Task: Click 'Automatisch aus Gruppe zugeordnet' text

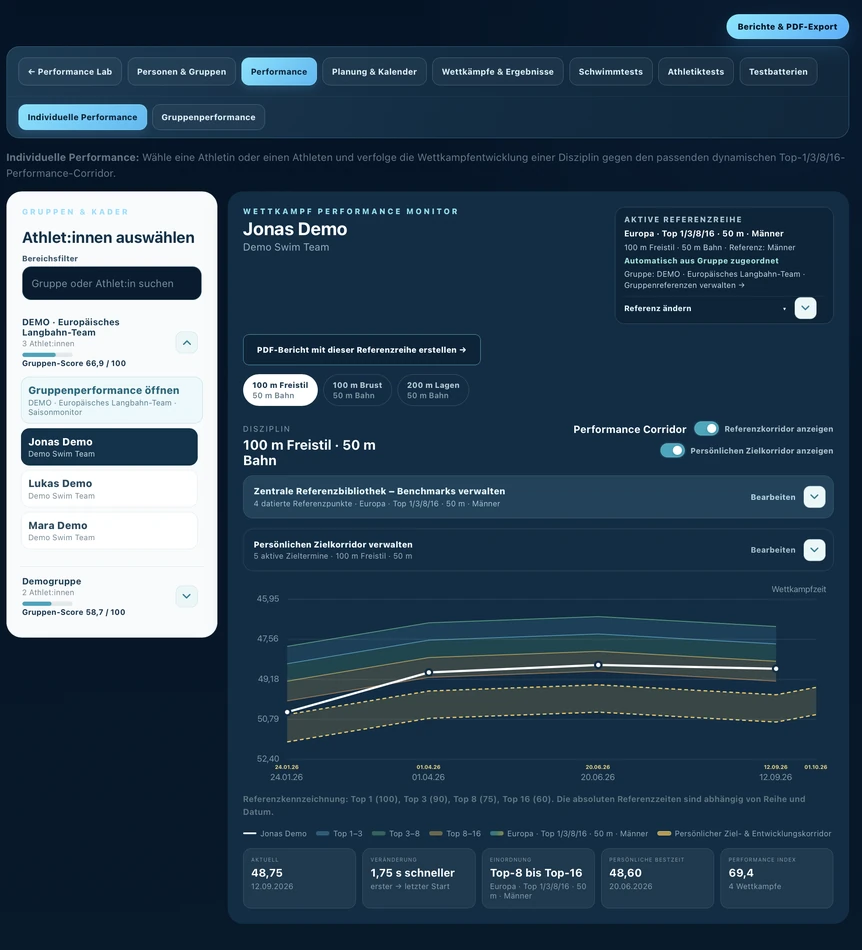Action: [701, 261]
